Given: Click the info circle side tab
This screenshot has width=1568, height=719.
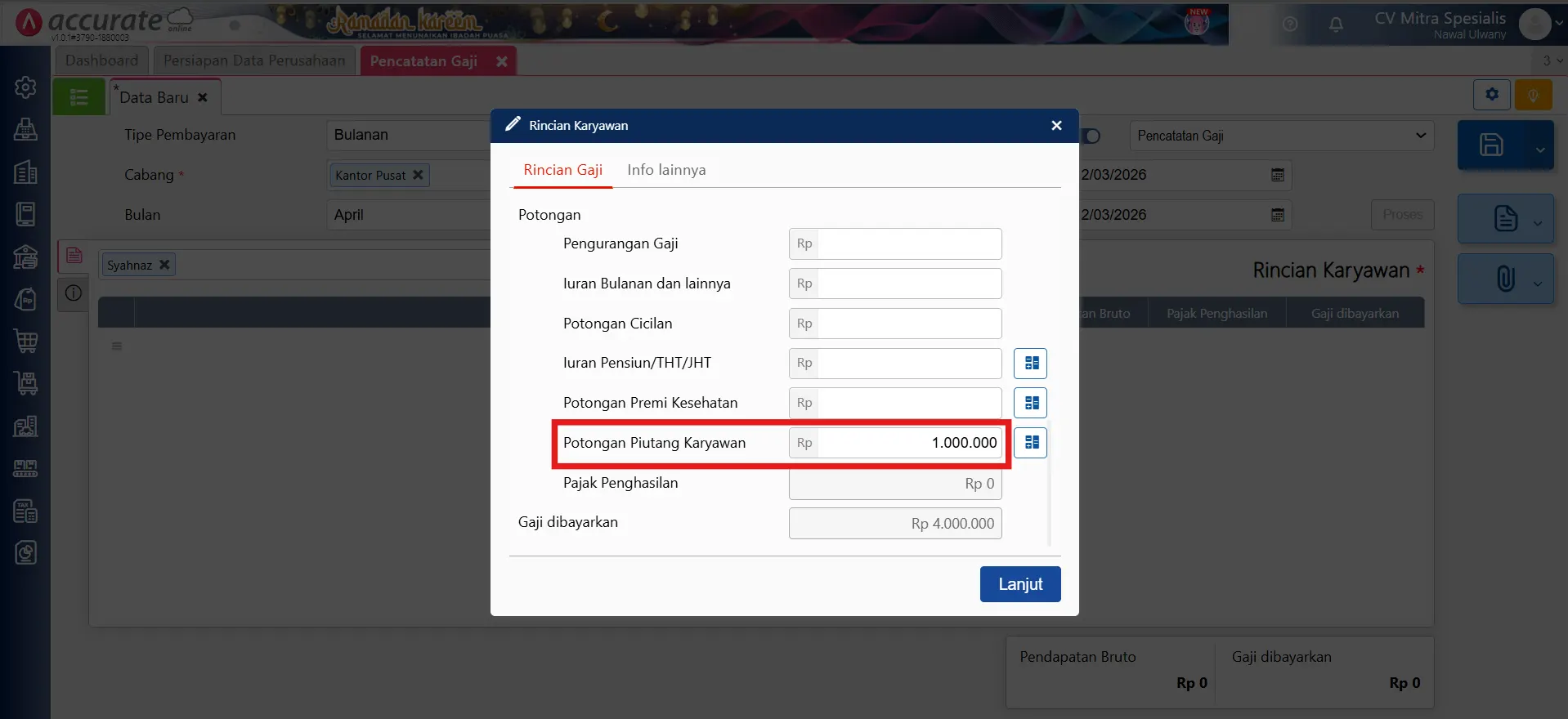Looking at the screenshot, I should pyautogui.click(x=74, y=293).
